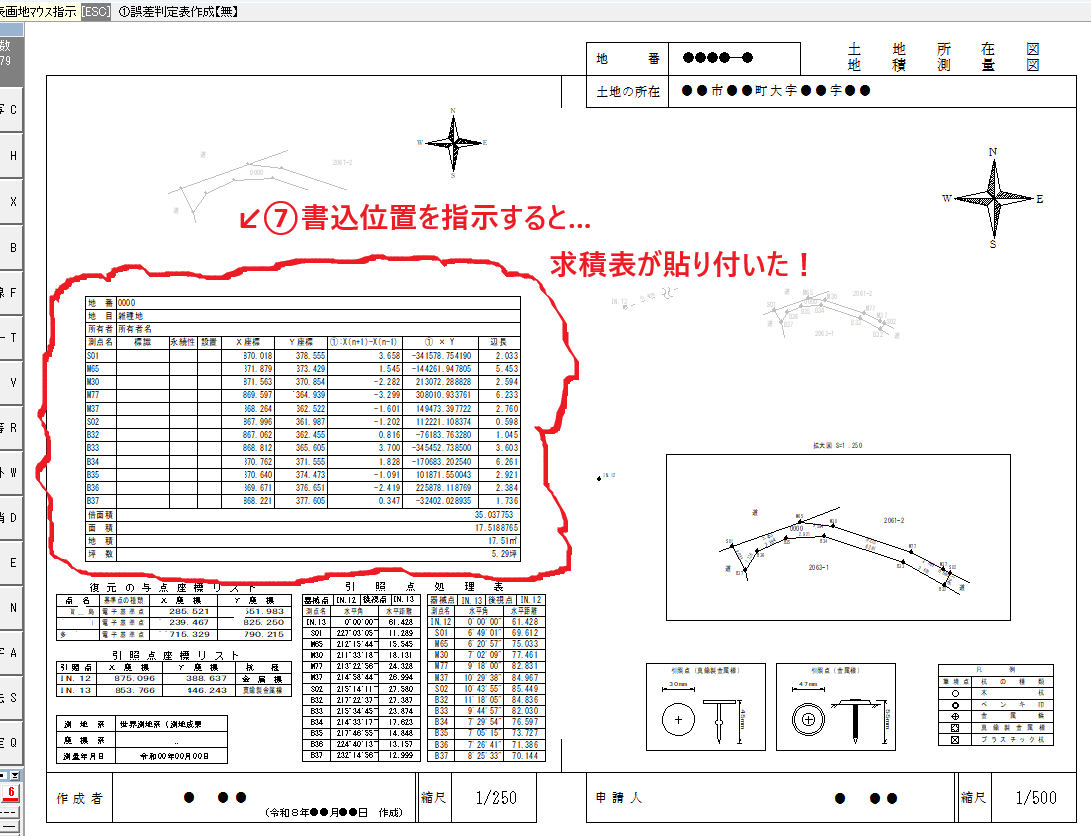Click the 土地所在図 / 地積測量図 title text
The height and width of the screenshot is (836, 1091).
coord(943,57)
